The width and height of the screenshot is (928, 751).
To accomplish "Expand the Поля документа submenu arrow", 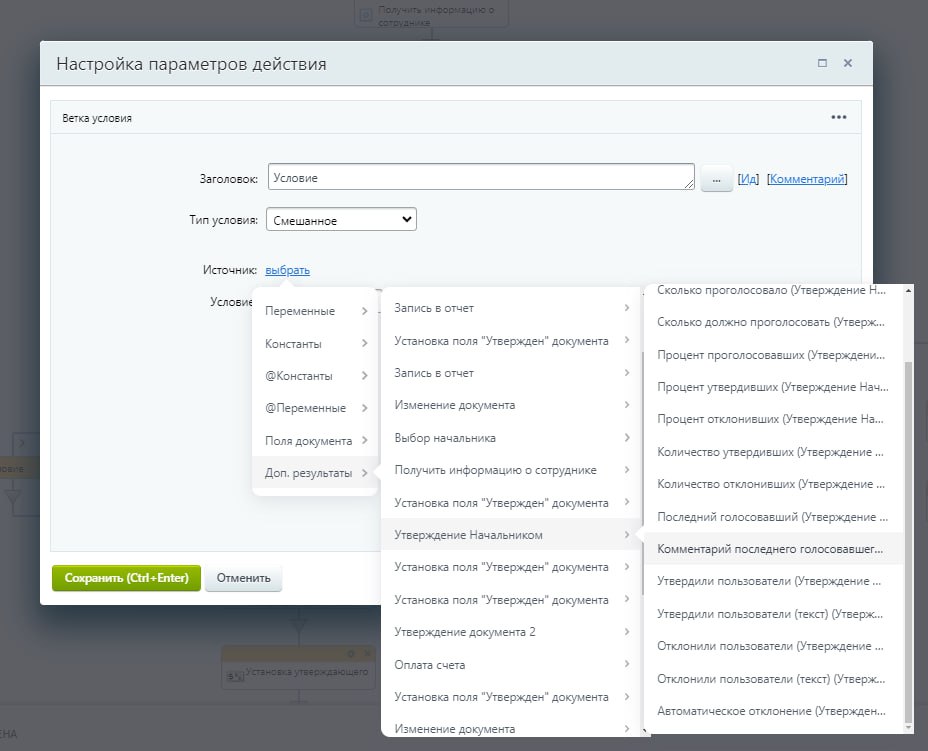I will [364, 441].
